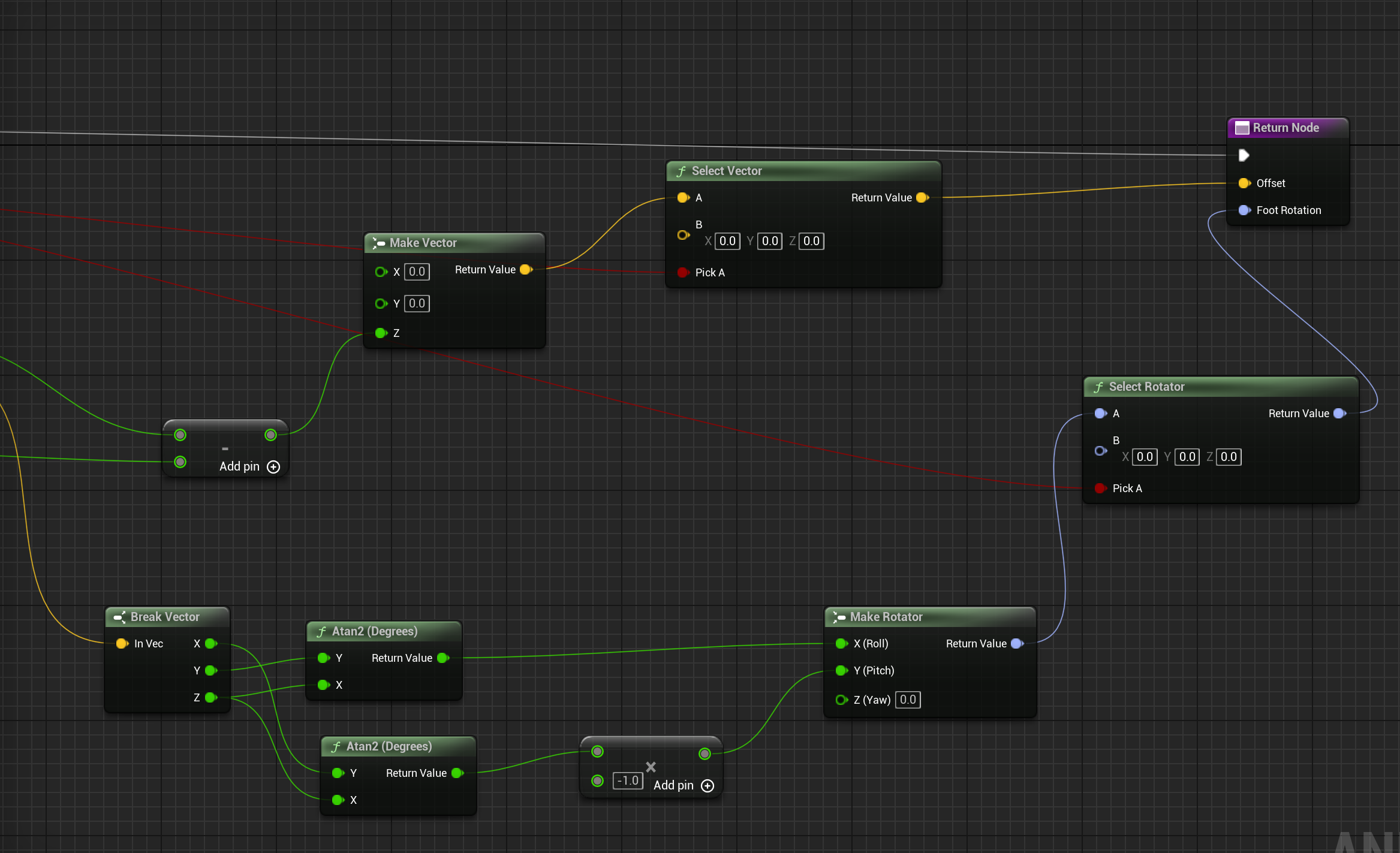
Task: Click Add pin on the subtract node
Action: [x=249, y=467]
